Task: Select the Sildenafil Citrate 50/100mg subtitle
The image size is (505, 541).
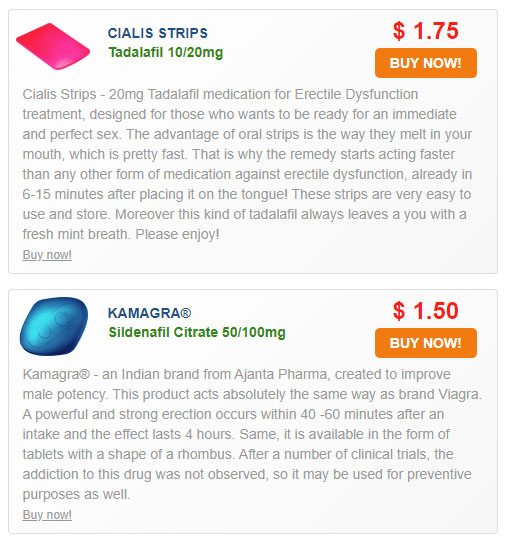Action: 197,332
